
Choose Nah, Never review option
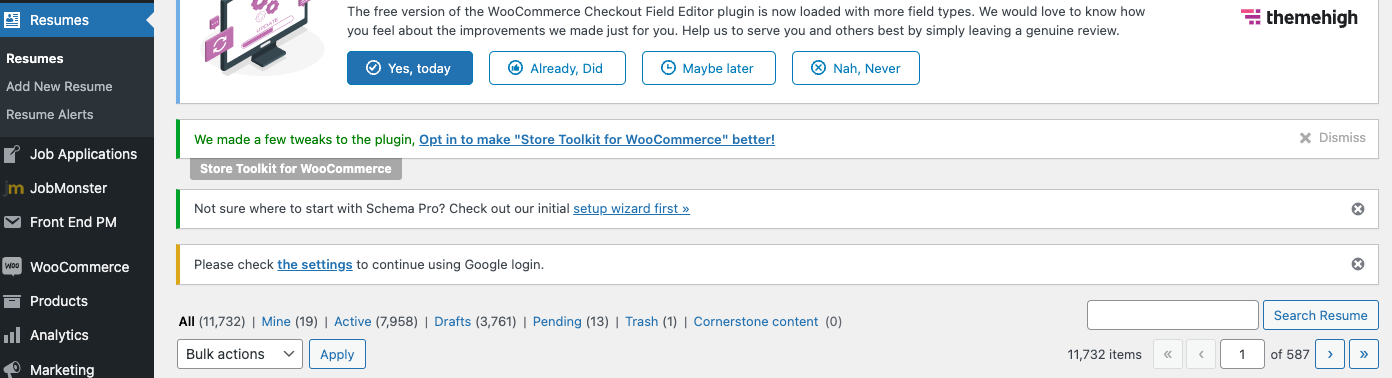point(856,68)
